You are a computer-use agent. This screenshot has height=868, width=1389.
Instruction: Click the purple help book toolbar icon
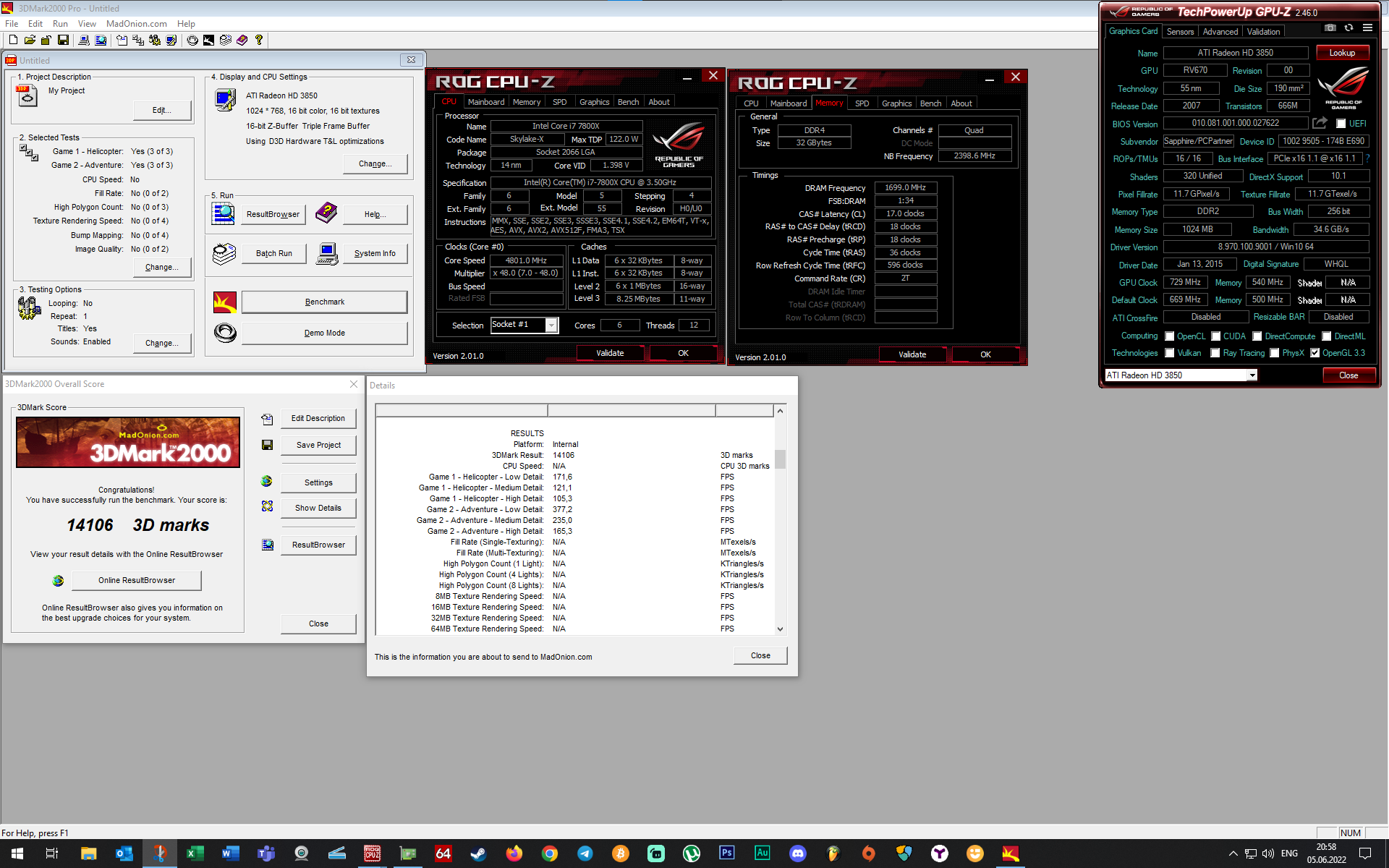point(242,41)
